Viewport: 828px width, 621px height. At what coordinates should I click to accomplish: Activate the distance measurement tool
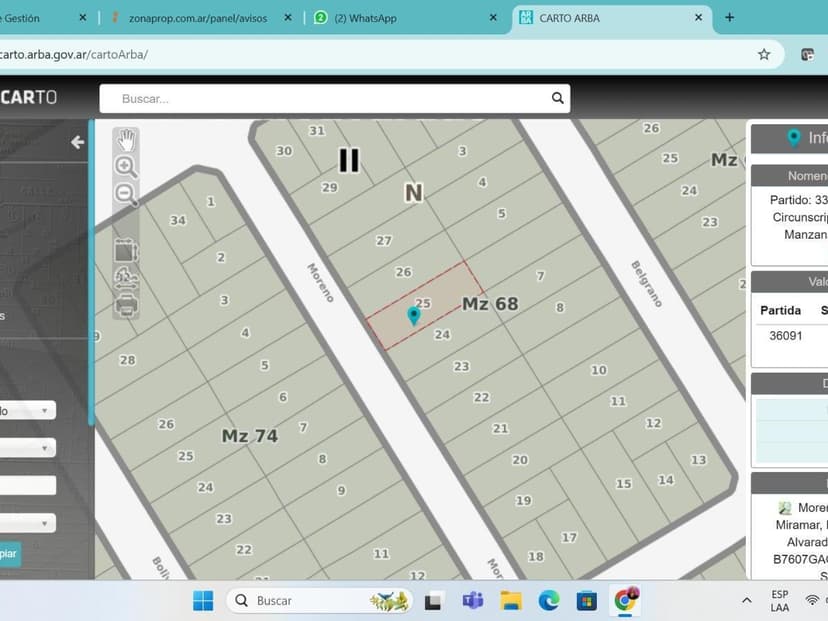(x=126, y=279)
